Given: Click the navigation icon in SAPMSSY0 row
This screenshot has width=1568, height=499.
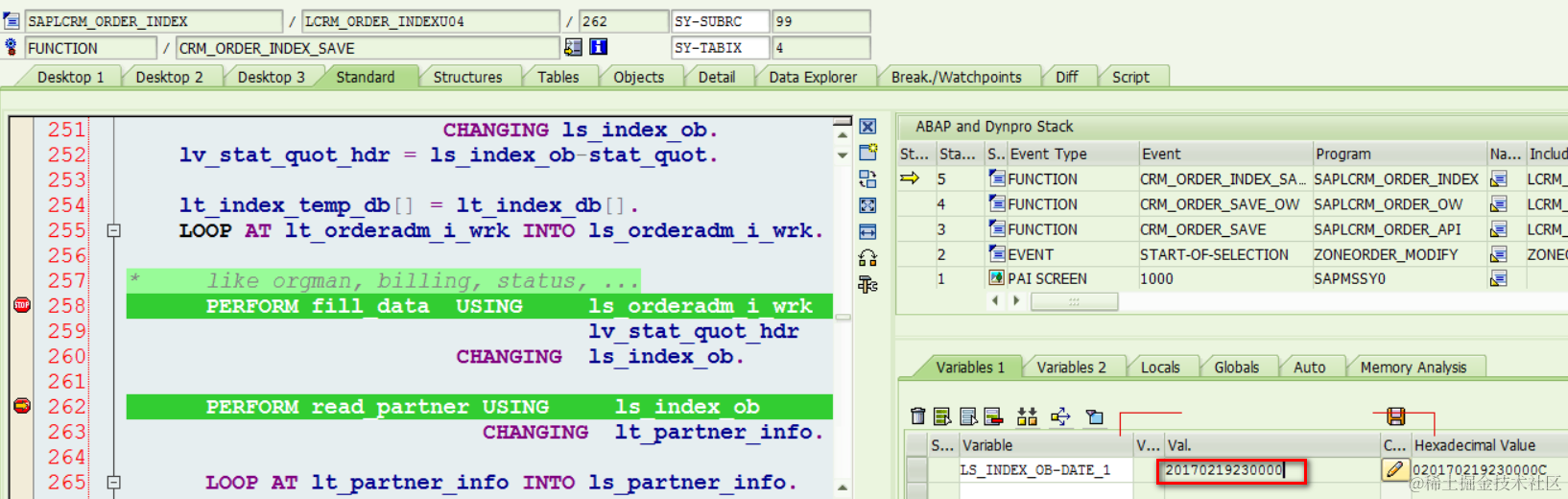Looking at the screenshot, I should [x=1499, y=278].
